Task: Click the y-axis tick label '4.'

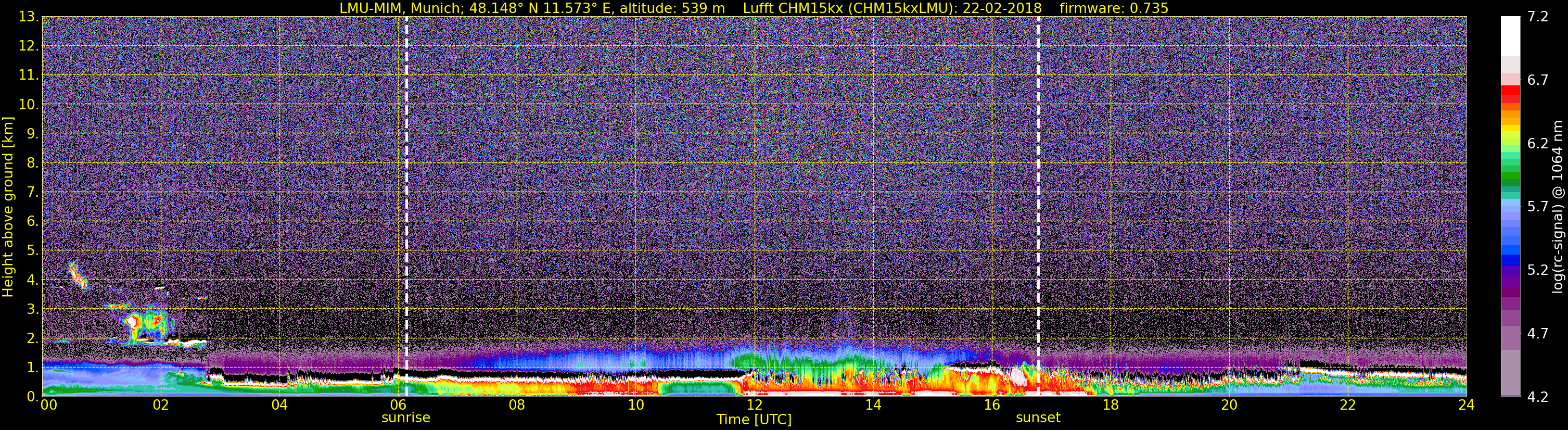Action: [x=32, y=280]
